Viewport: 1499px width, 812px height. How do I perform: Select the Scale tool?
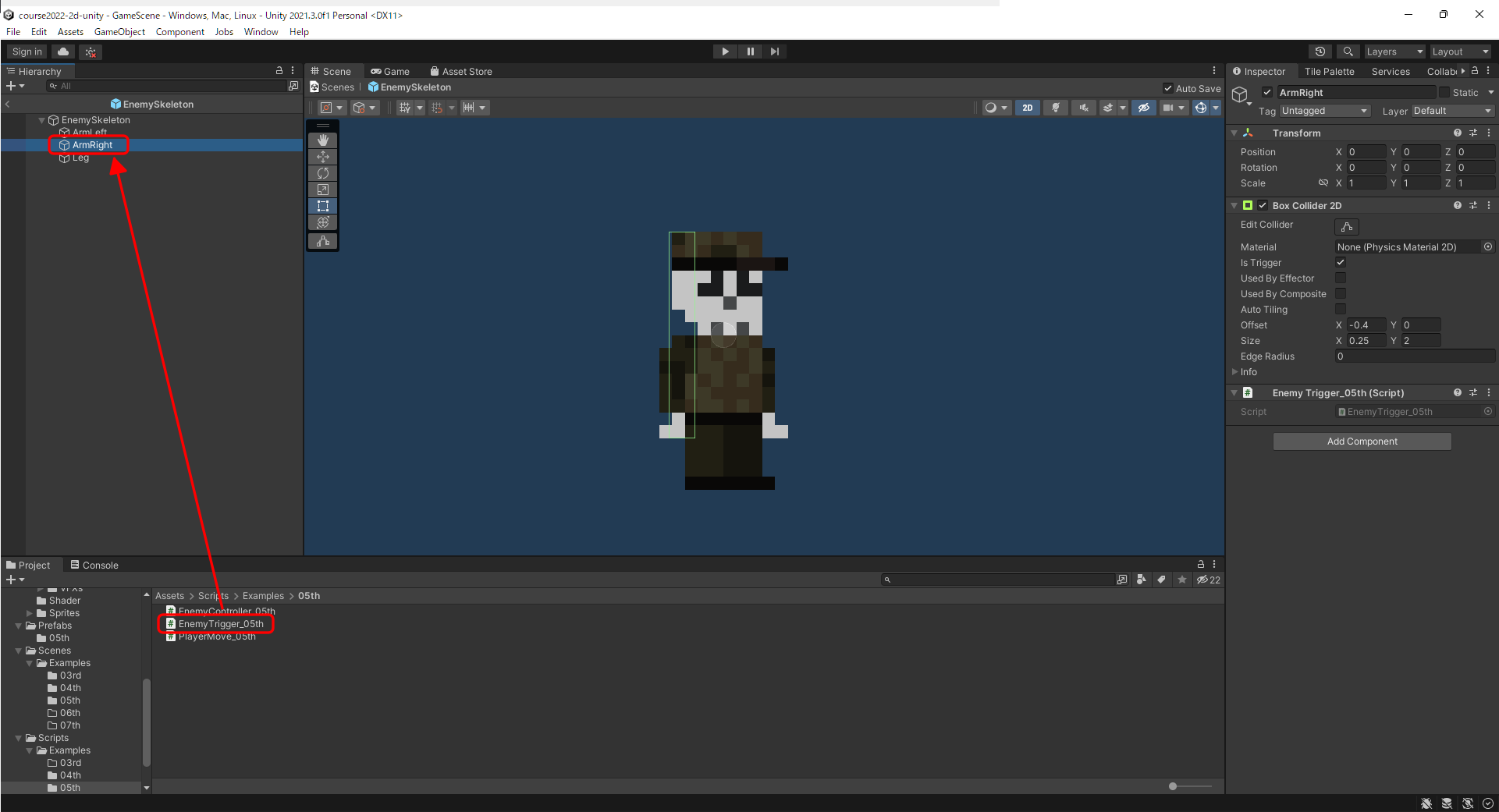click(323, 190)
